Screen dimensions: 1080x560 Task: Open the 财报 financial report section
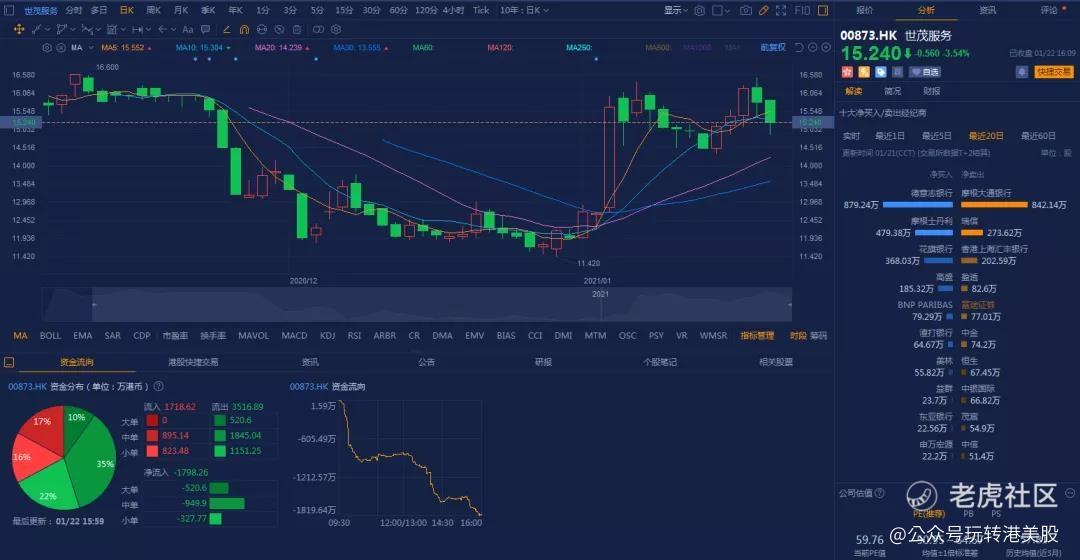tap(931, 91)
